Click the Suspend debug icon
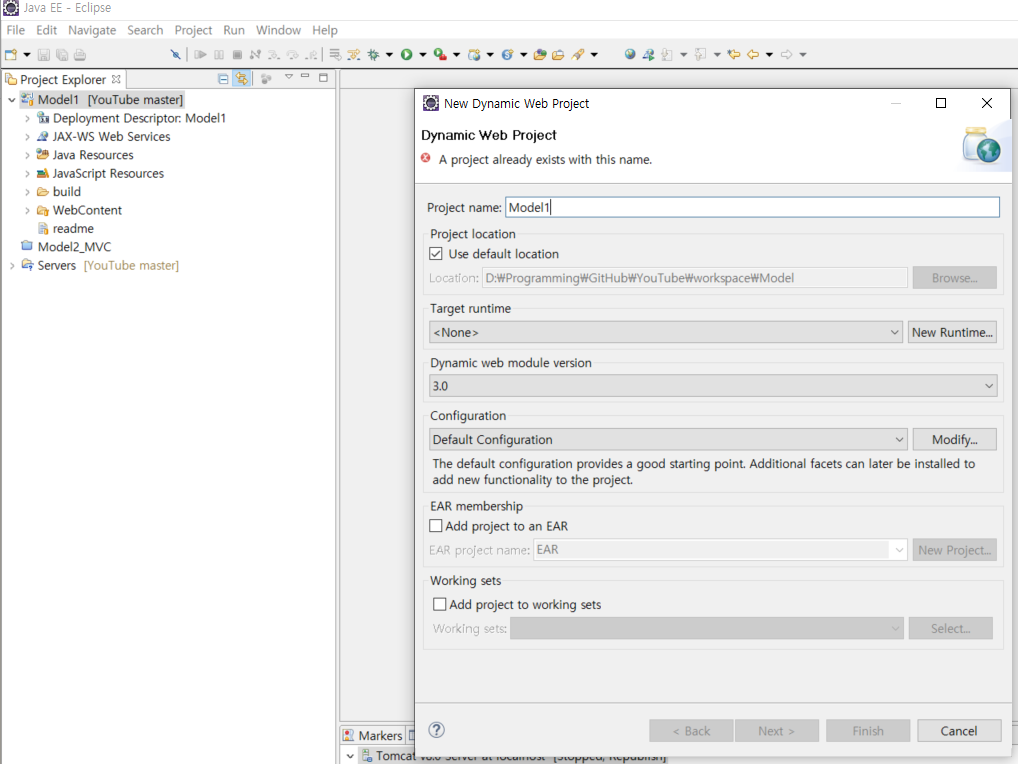Image resolution: width=1018 pixels, height=764 pixels. point(219,55)
